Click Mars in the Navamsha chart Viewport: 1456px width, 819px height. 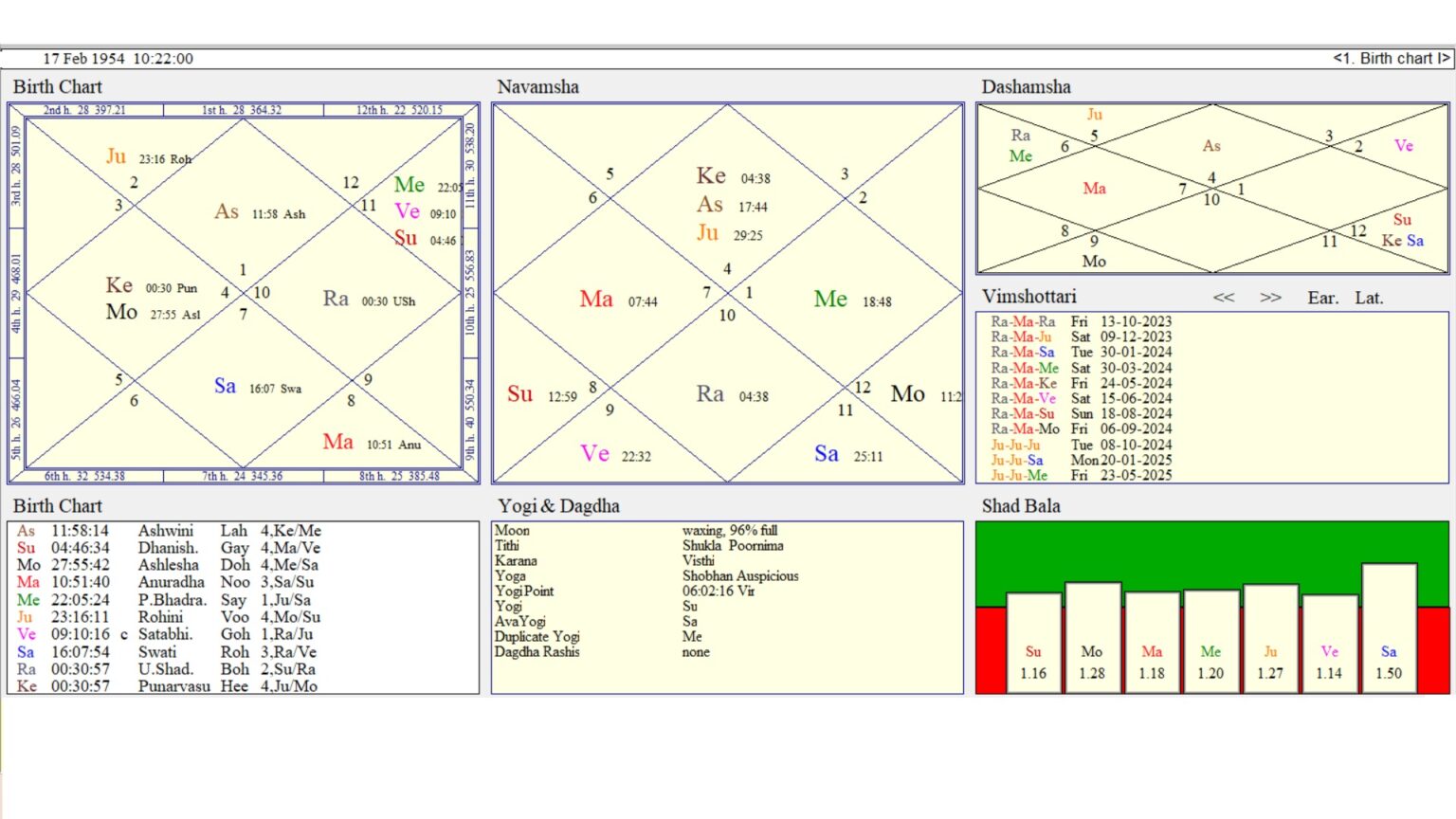tap(596, 300)
